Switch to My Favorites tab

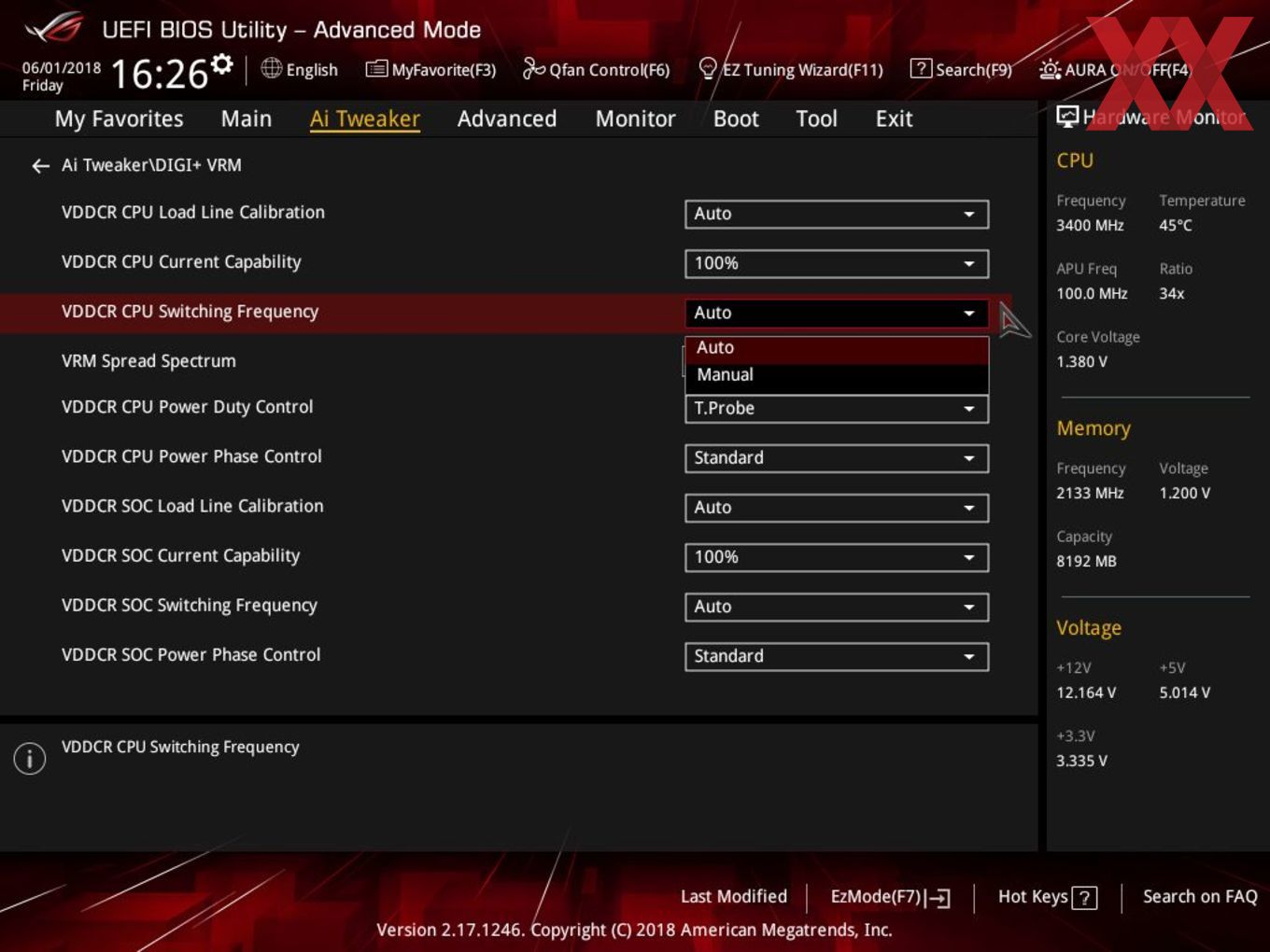point(119,119)
